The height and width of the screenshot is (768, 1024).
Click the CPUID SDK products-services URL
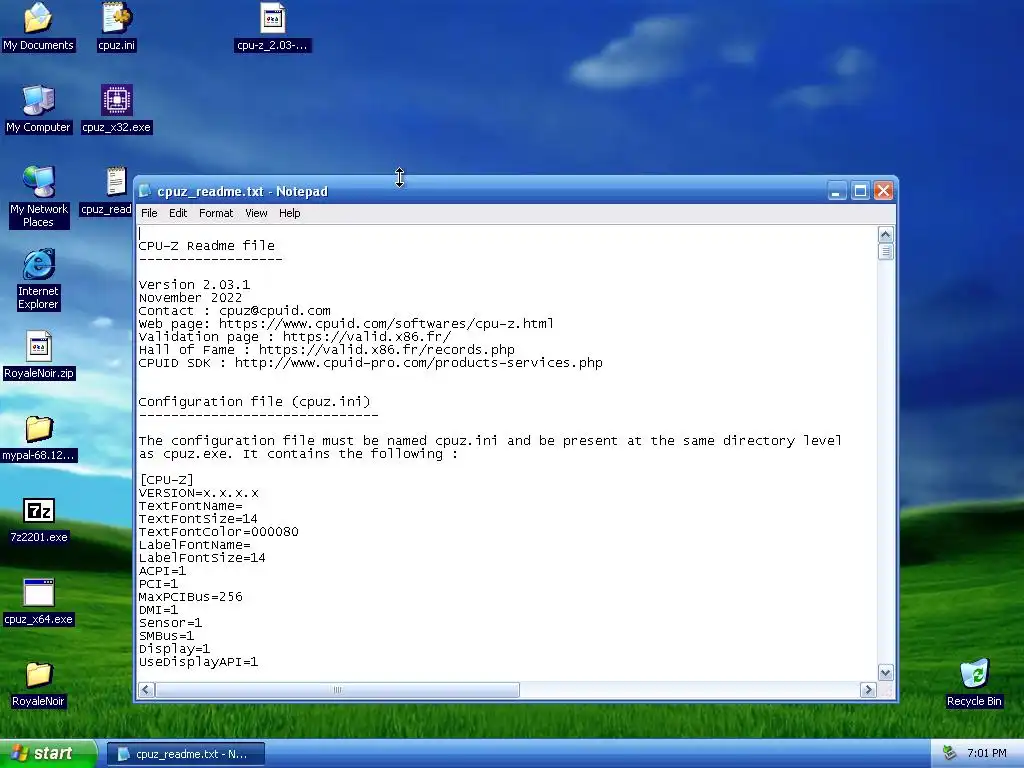point(419,363)
